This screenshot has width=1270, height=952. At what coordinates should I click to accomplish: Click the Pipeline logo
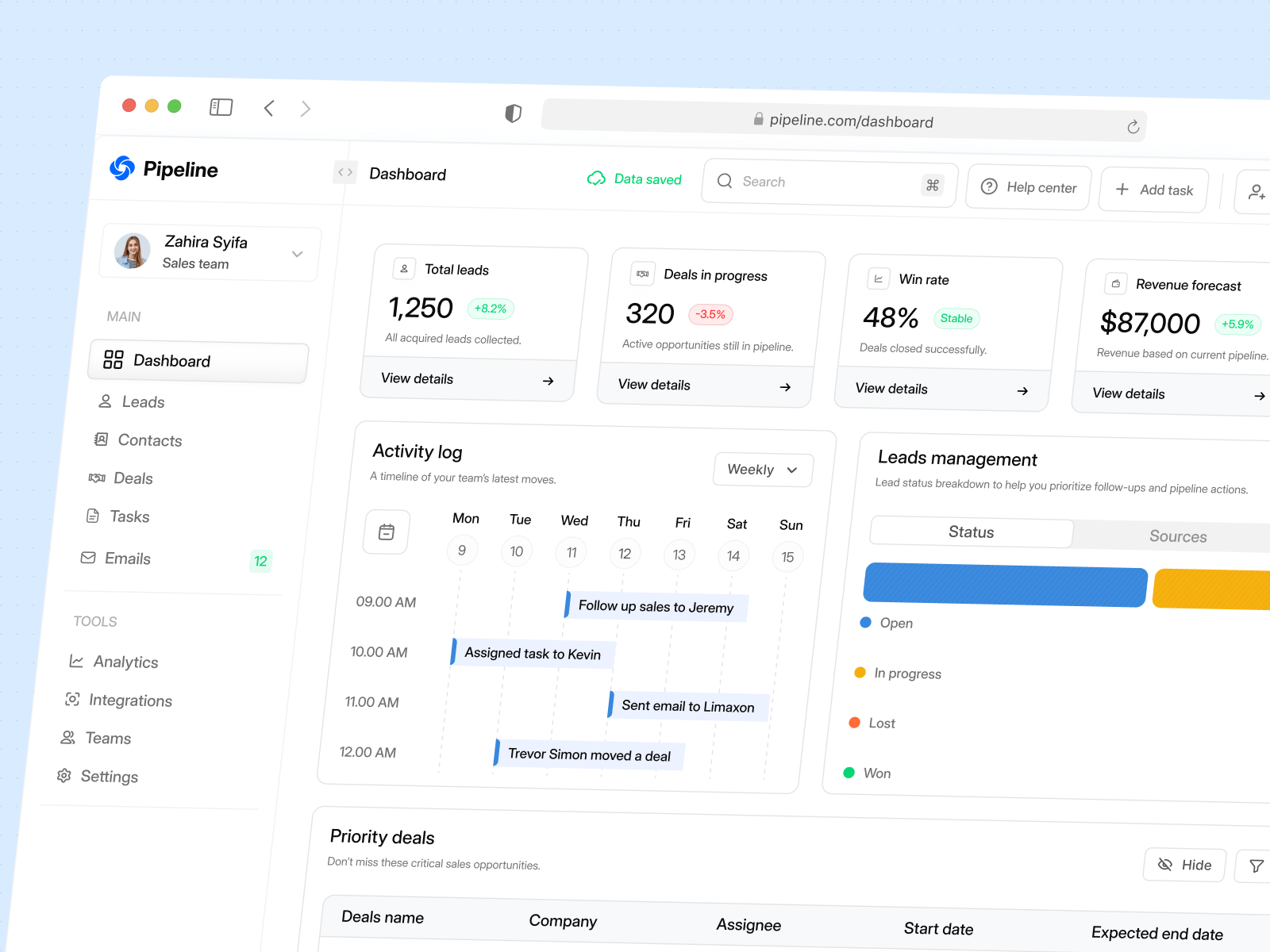coord(164,169)
